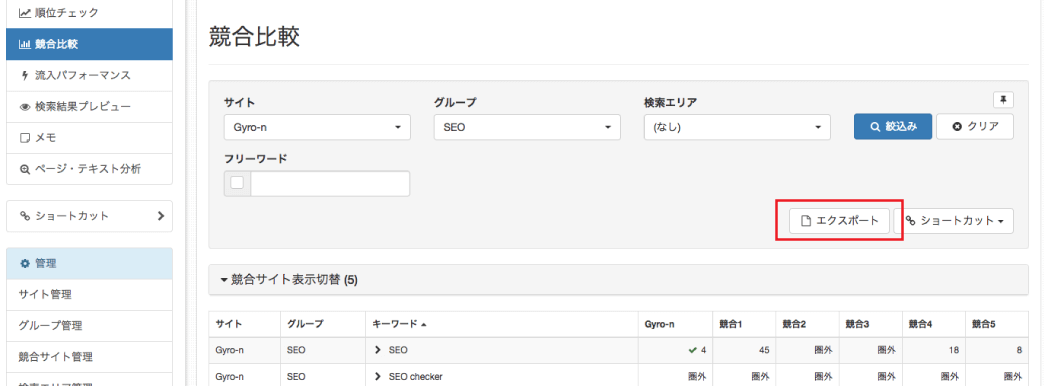Open the サイト dropdown showing Gyro-n
Image resolution: width=1047 pixels, height=386 pixels.
[x=317, y=127]
